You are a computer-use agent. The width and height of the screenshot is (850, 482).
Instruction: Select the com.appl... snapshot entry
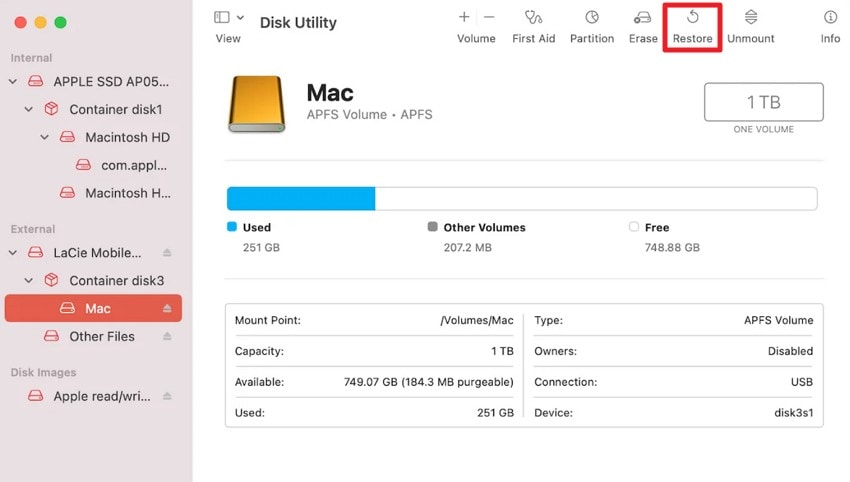[134, 165]
